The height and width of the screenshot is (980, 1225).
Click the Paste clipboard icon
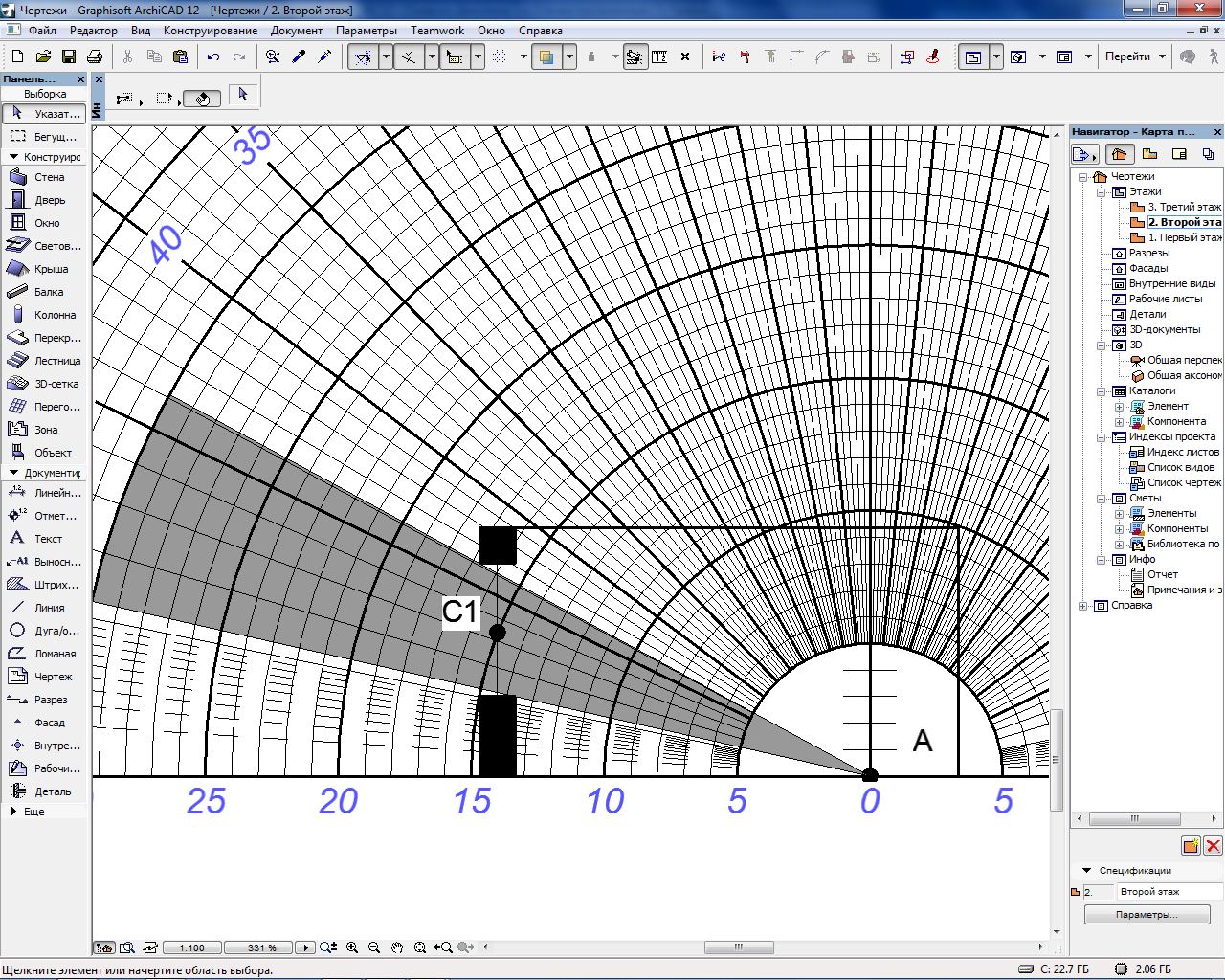click(x=180, y=56)
